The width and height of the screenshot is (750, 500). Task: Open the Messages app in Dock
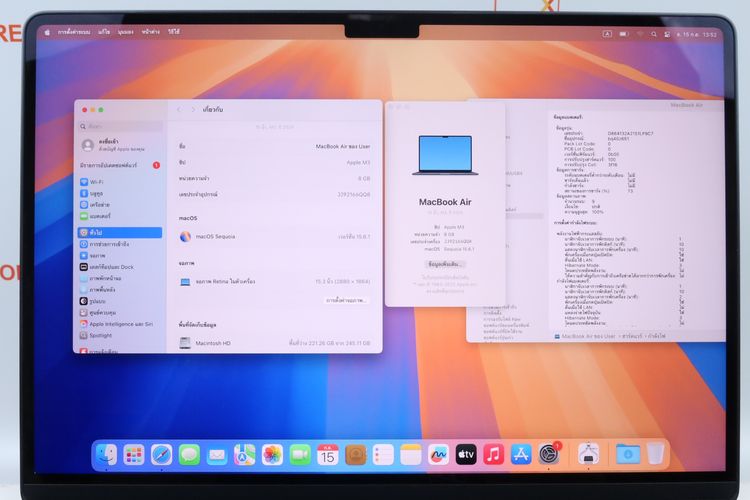pos(189,455)
